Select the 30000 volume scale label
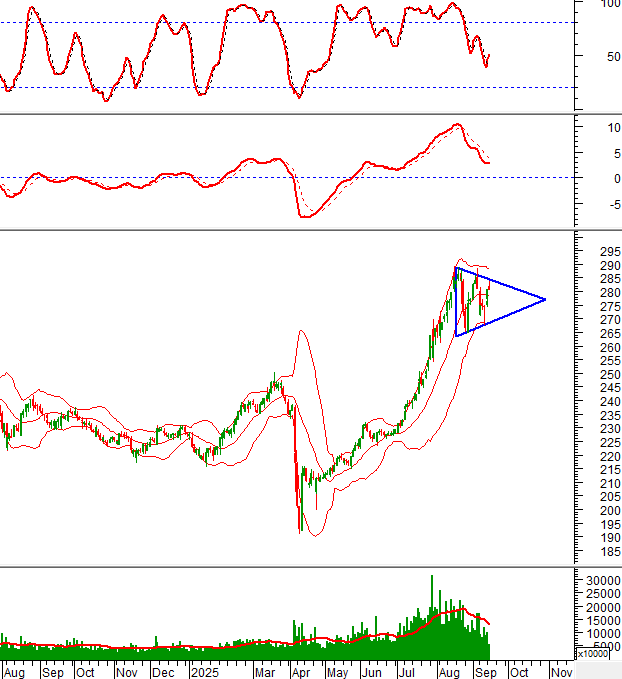The image size is (622, 679). tap(603, 581)
